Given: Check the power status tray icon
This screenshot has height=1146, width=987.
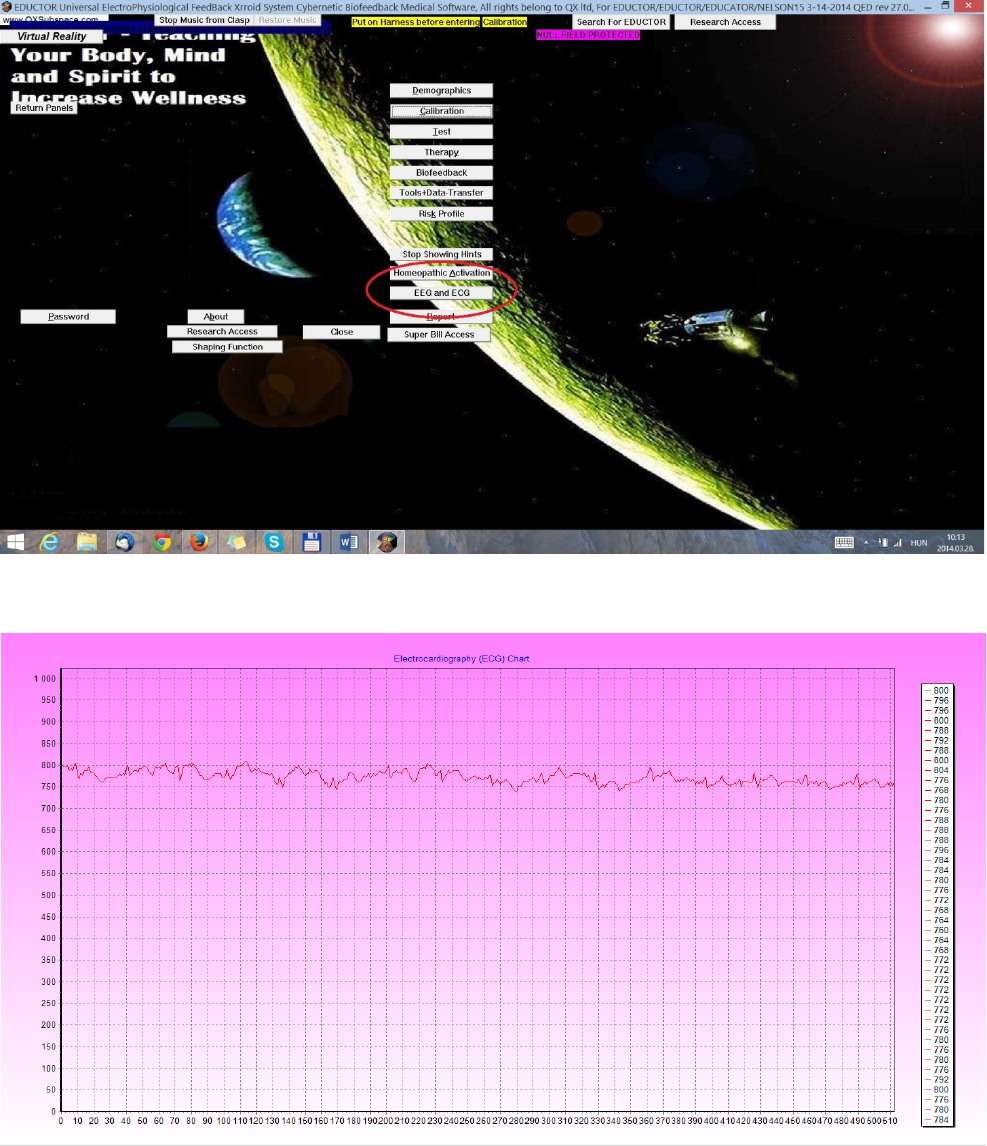Looking at the screenshot, I should [883, 542].
